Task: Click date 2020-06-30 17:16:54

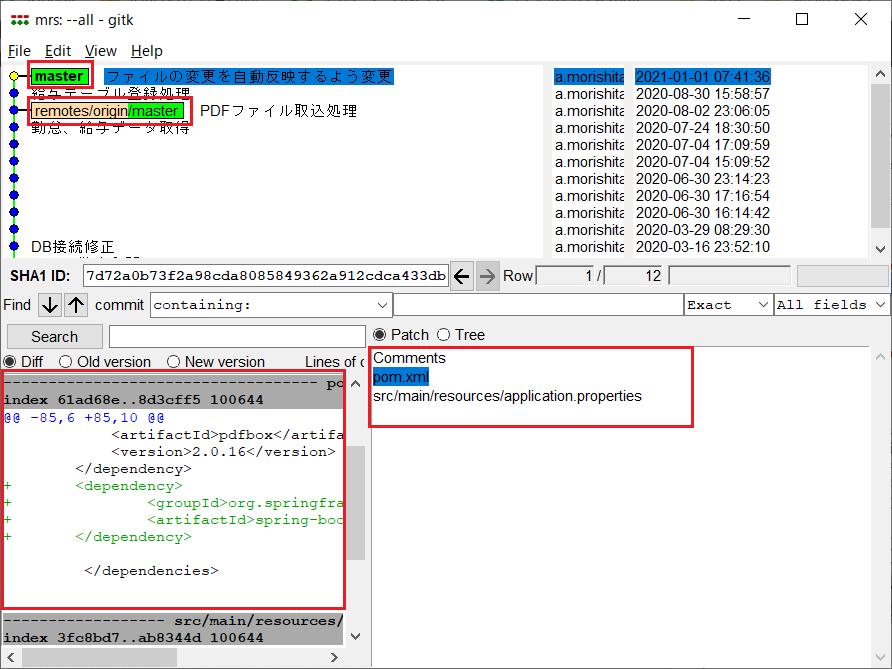Action: tap(703, 196)
